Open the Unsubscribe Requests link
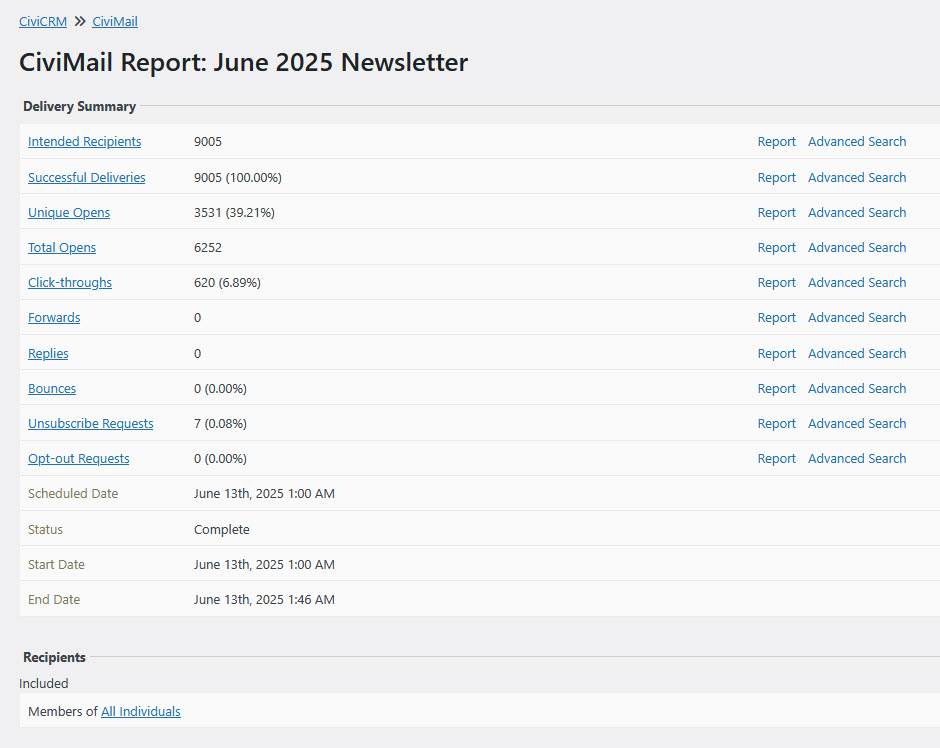The height and width of the screenshot is (748, 940). click(90, 424)
